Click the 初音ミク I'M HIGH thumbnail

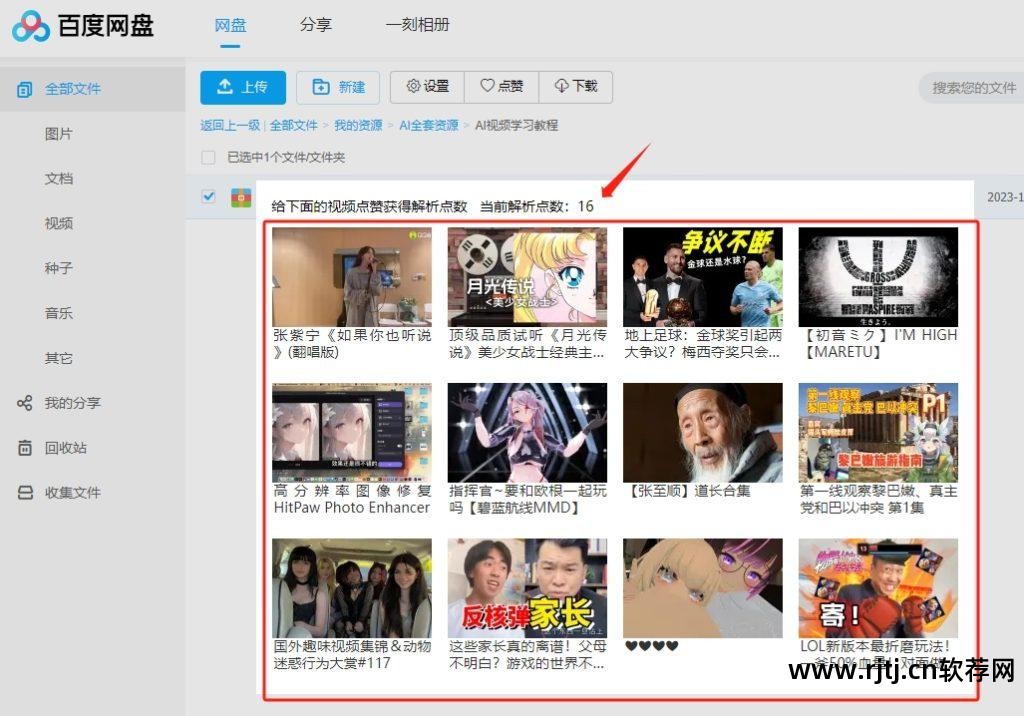click(x=878, y=277)
